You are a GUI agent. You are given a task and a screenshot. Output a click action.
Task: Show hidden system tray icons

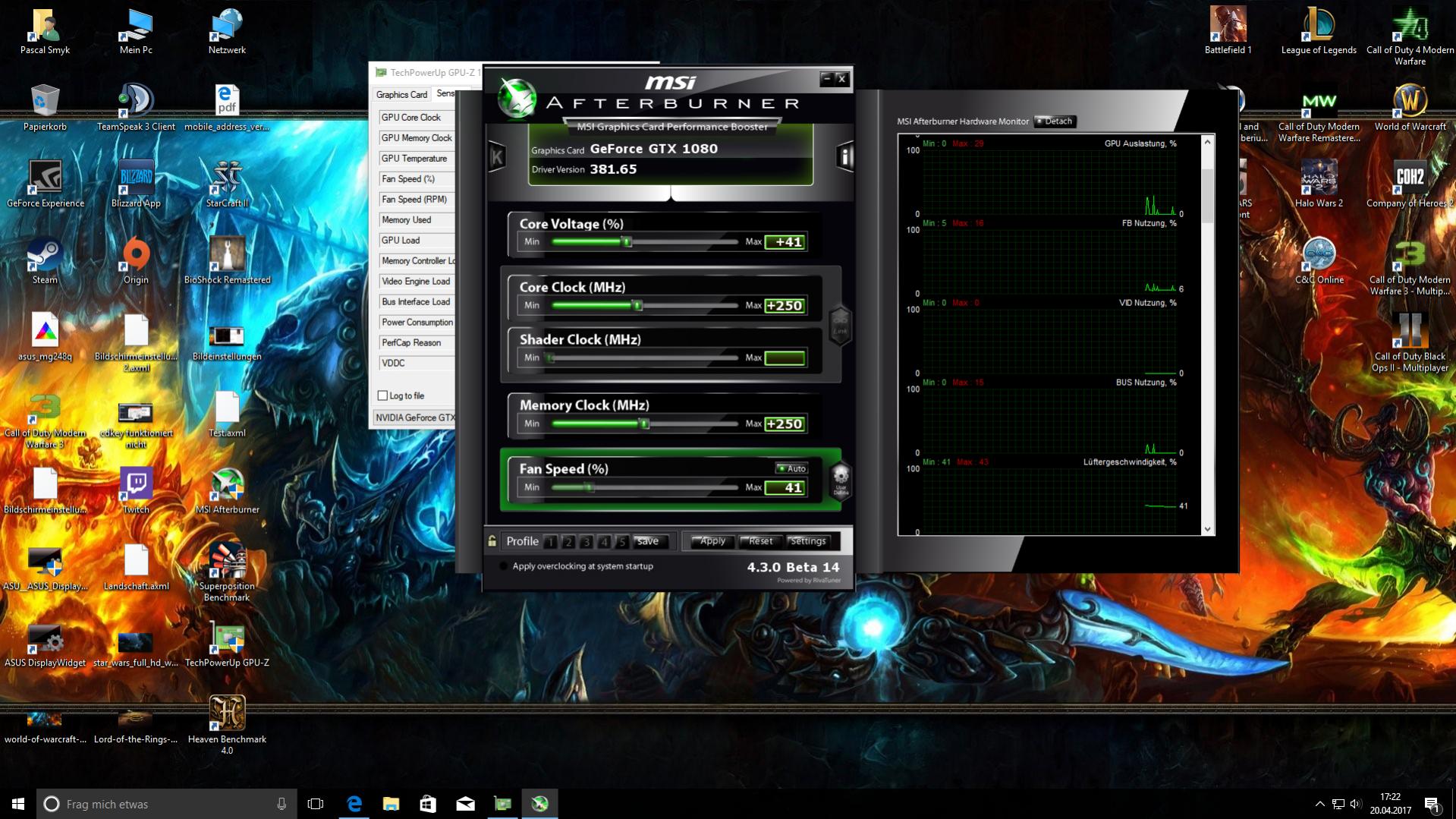pyautogui.click(x=1319, y=804)
